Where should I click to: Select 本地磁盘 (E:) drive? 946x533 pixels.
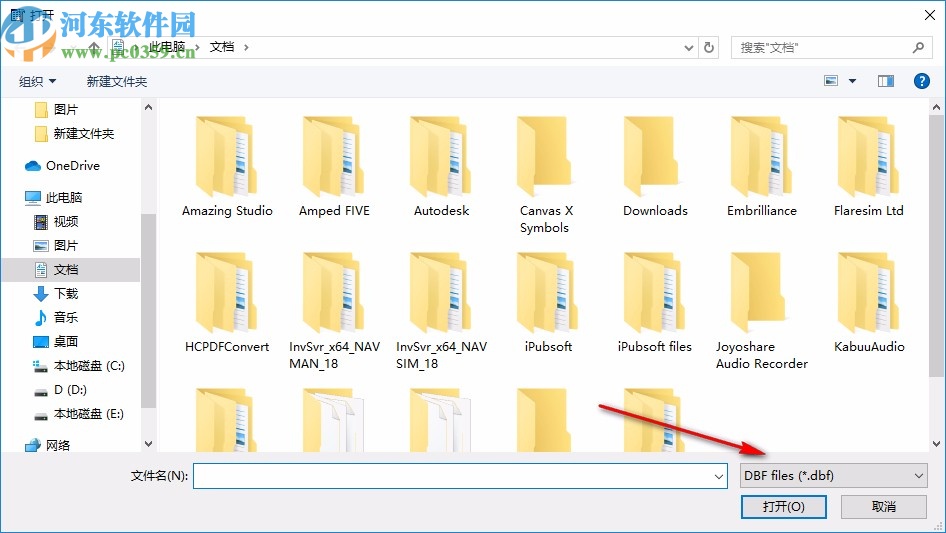click(78, 414)
